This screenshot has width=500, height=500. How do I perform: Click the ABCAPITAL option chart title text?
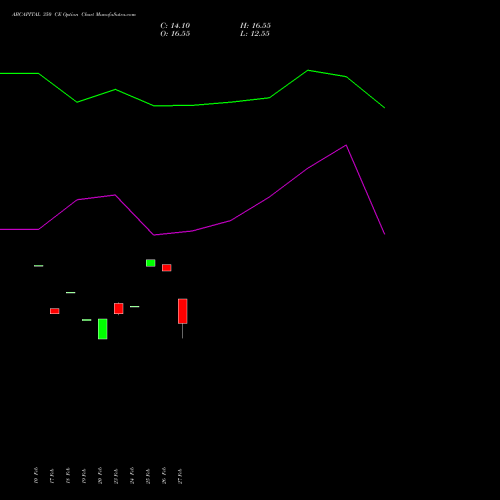74,14
